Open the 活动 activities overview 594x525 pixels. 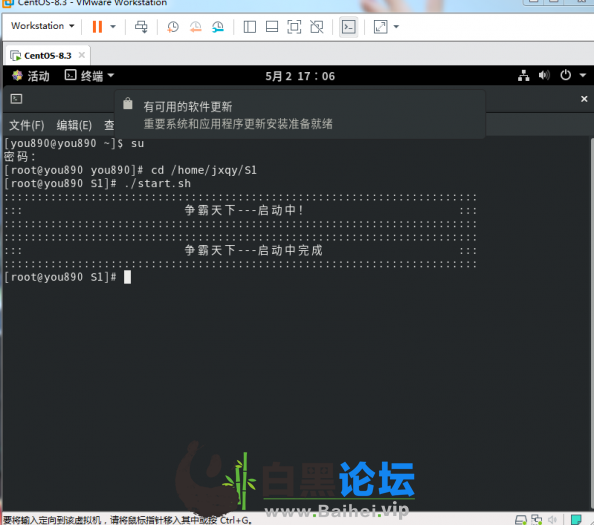point(31,76)
